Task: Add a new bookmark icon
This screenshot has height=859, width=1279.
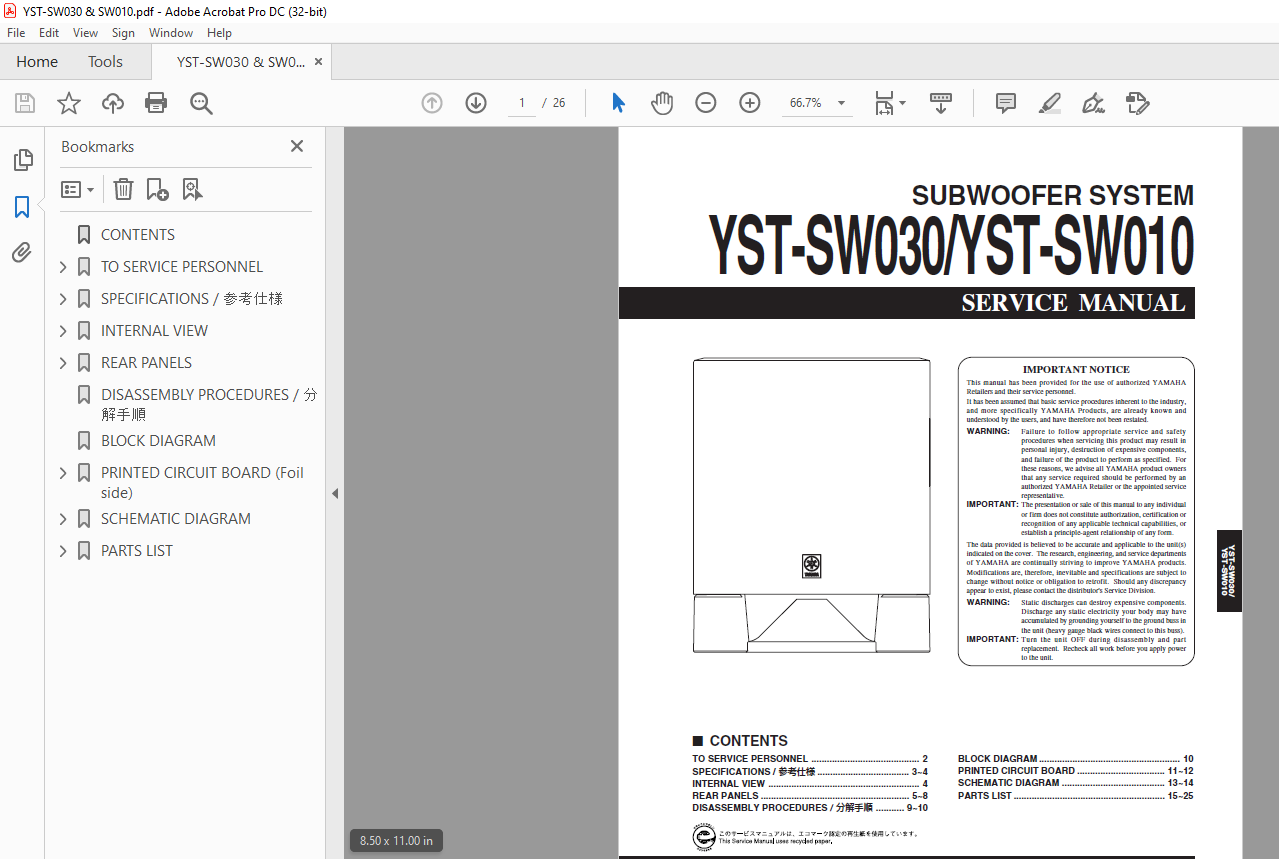Action: pos(157,189)
